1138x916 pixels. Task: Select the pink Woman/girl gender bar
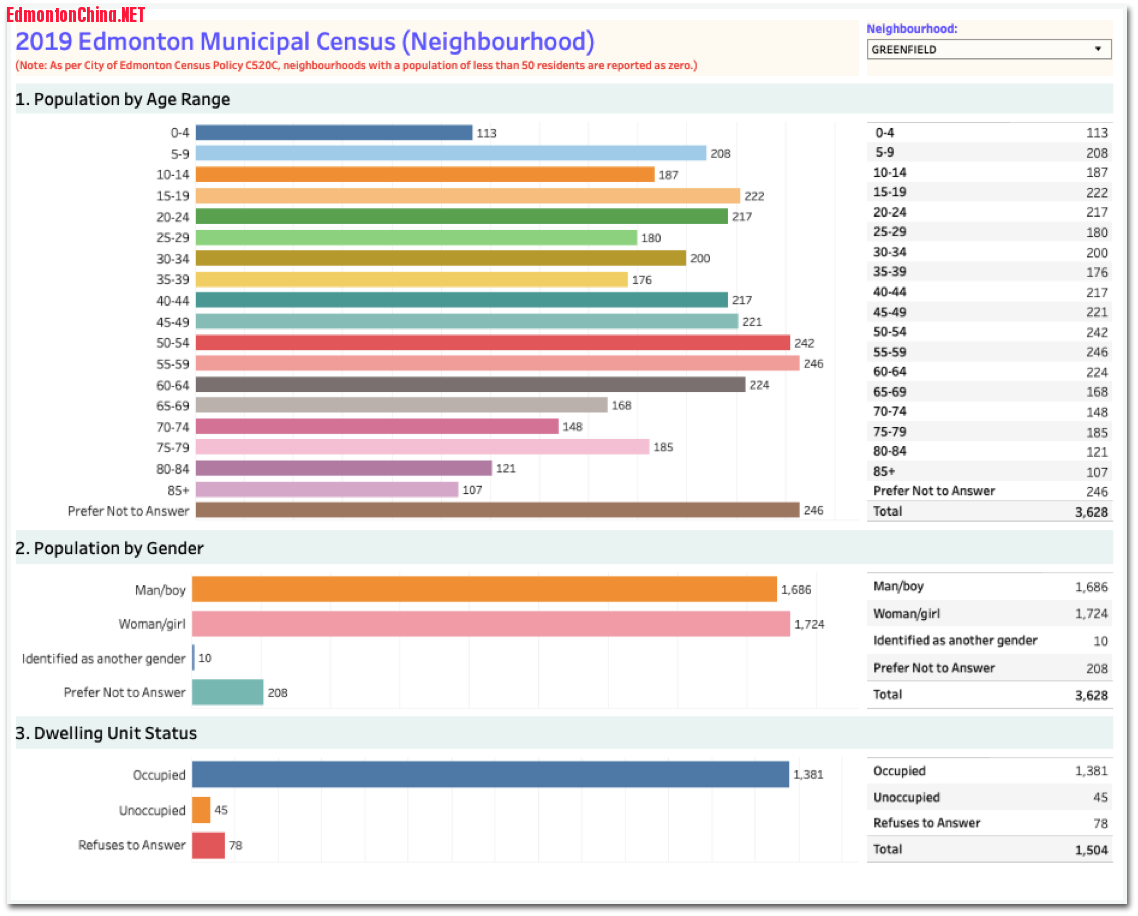[x=490, y=624]
